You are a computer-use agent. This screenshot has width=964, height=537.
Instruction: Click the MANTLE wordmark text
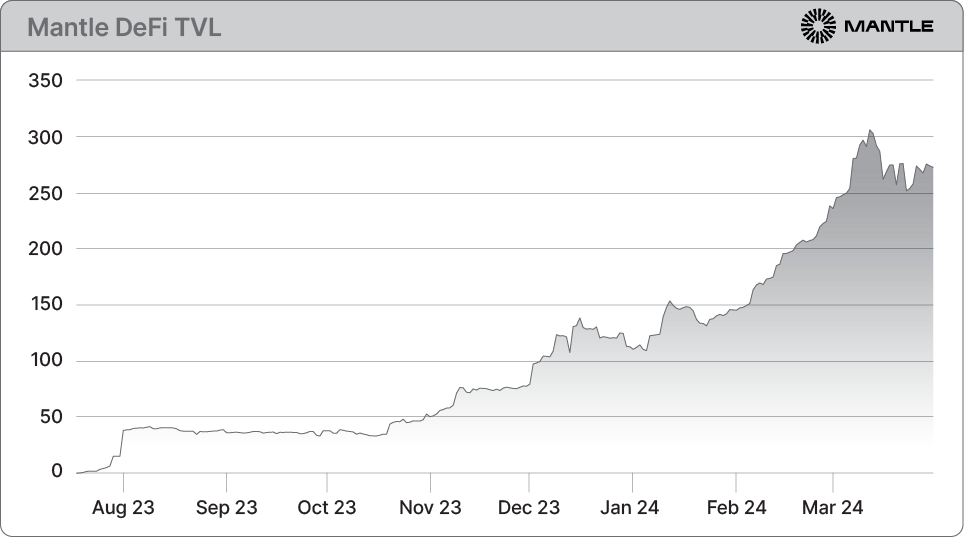tap(889, 26)
